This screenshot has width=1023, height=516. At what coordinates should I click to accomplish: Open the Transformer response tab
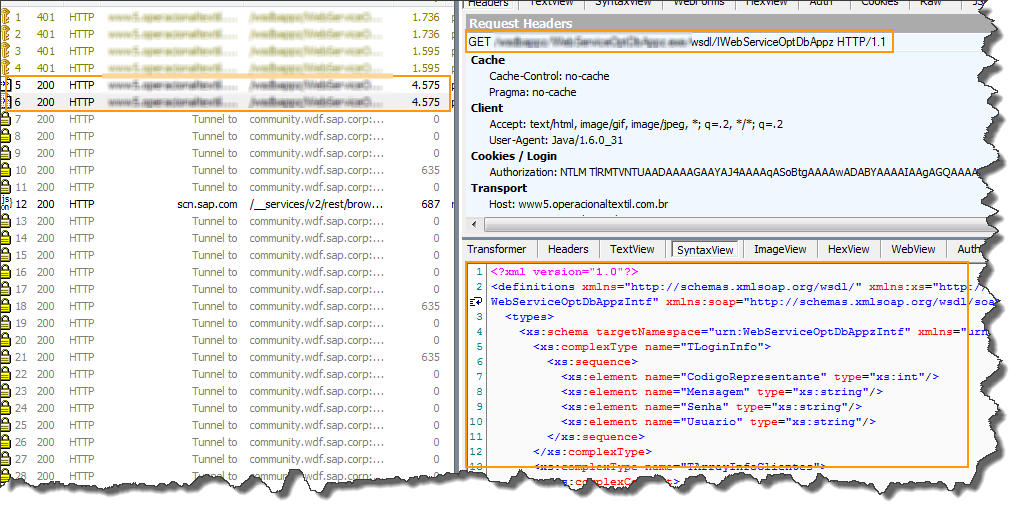[x=496, y=249]
